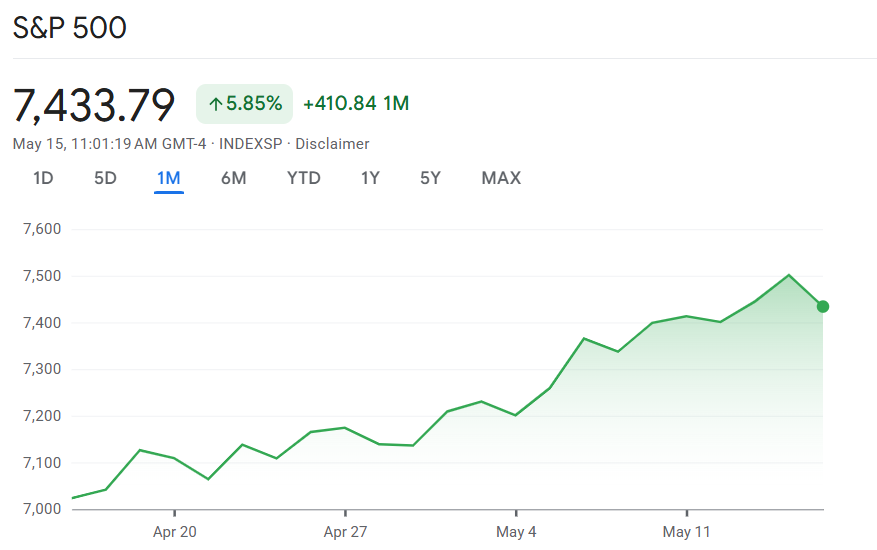Show the YTD time range
This screenshot has width=877, height=550.
(x=304, y=178)
